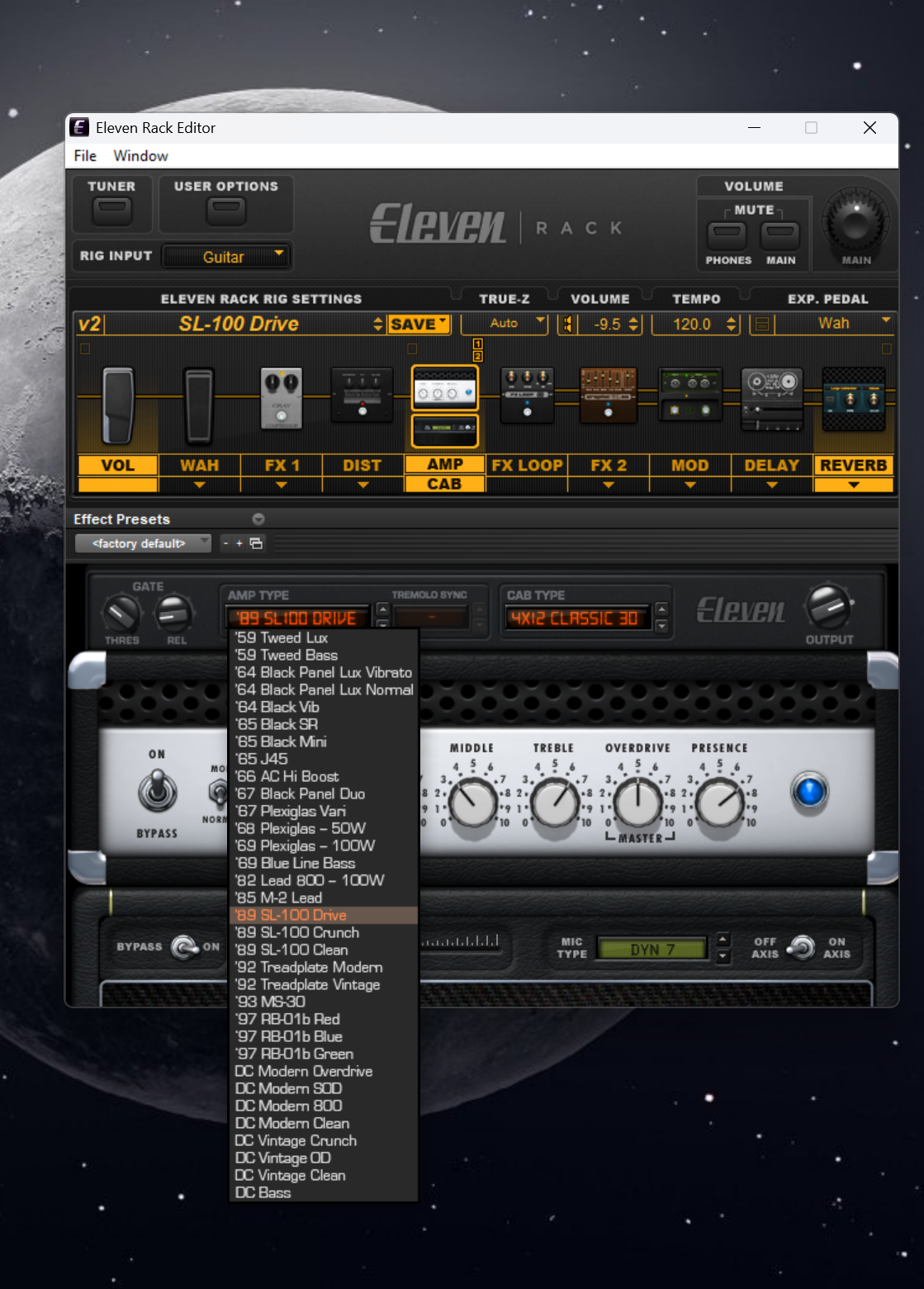The height and width of the screenshot is (1289, 924).
Task: Select the volume pedal in the signal chain
Action: pyautogui.click(x=117, y=405)
